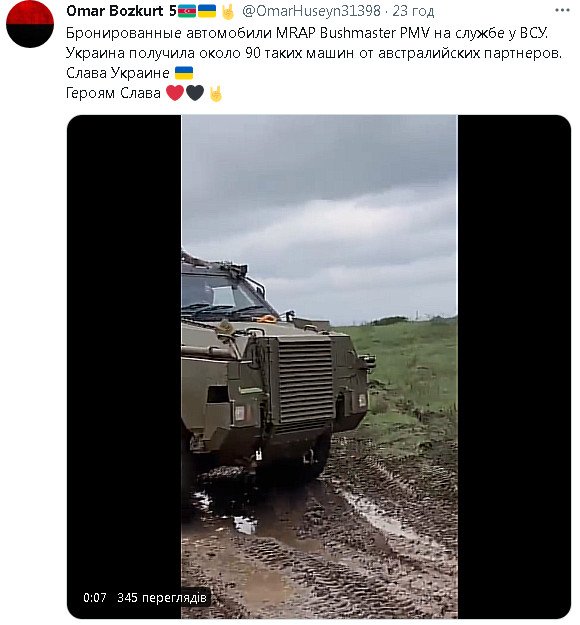Open the tweet via '23 год' timestamp
The width and height of the screenshot is (580, 625).
pos(413,11)
